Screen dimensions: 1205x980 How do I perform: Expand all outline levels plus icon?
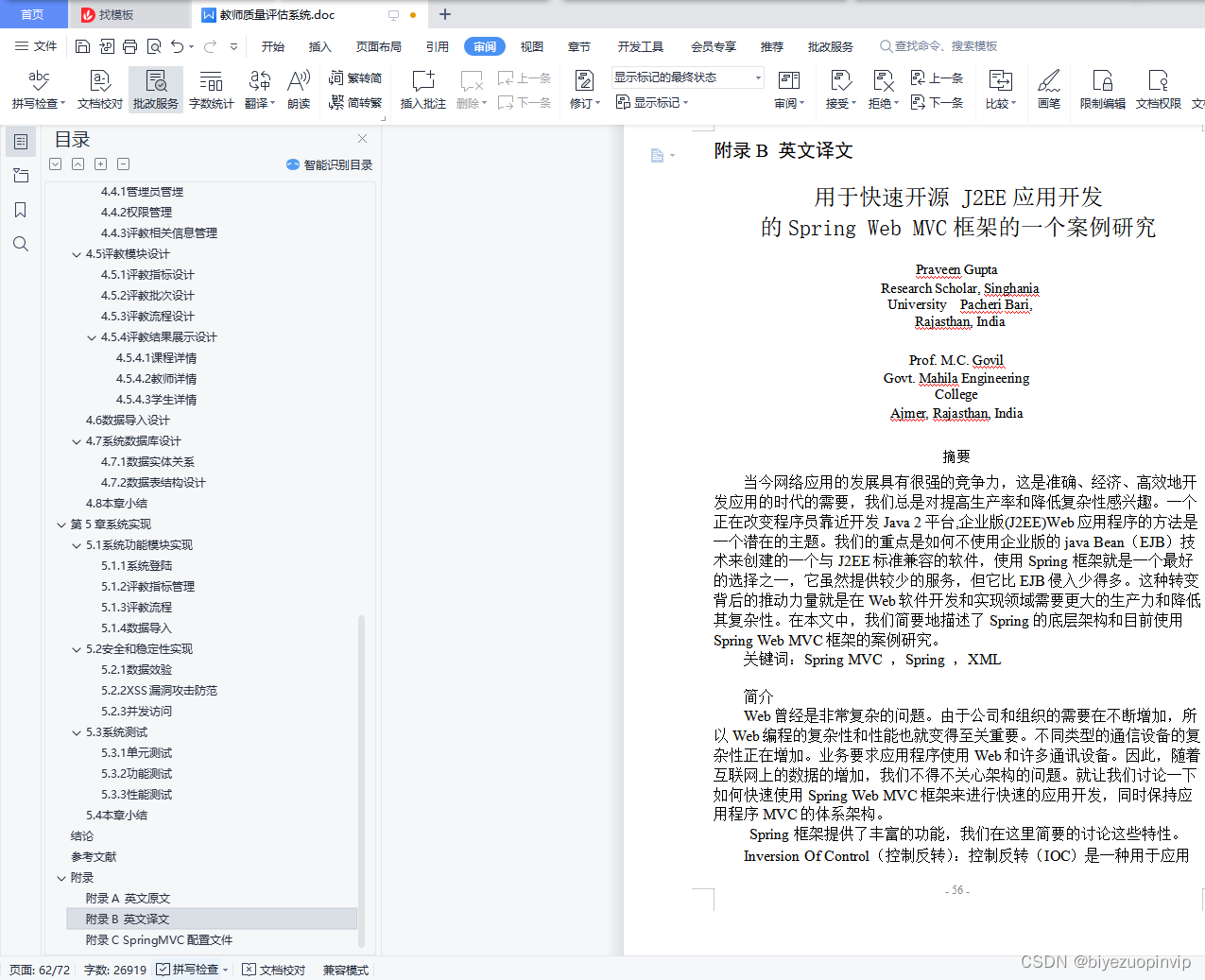click(x=100, y=163)
